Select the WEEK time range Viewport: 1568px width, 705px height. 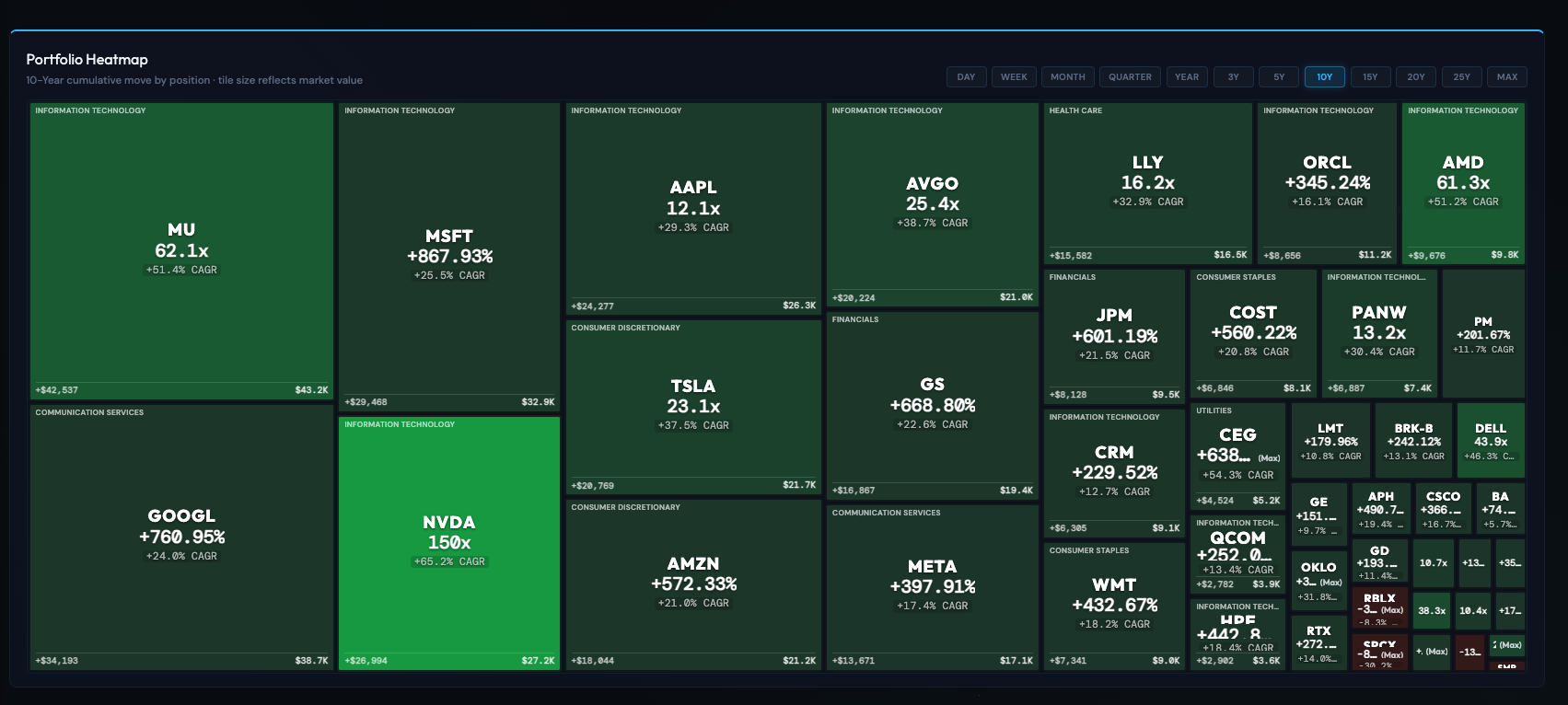pos(1014,77)
